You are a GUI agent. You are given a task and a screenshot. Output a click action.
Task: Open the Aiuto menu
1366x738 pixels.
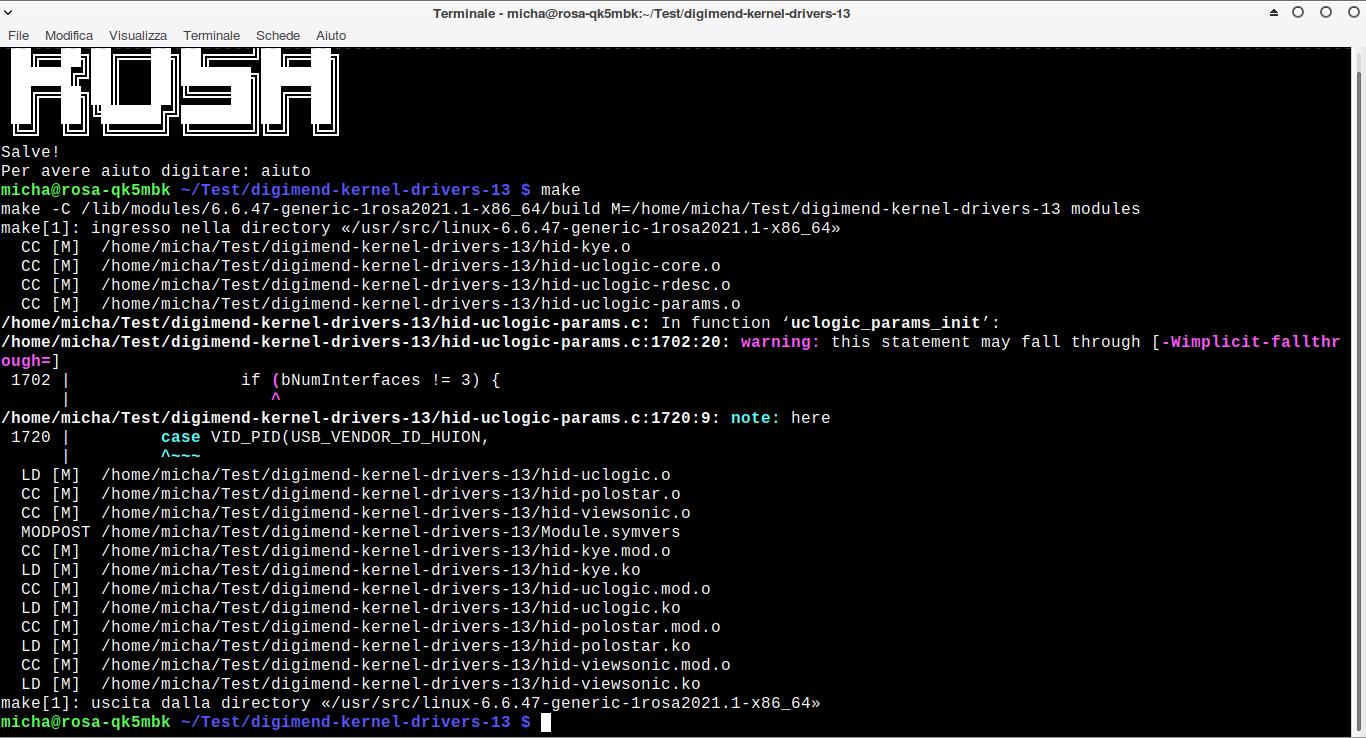point(331,35)
